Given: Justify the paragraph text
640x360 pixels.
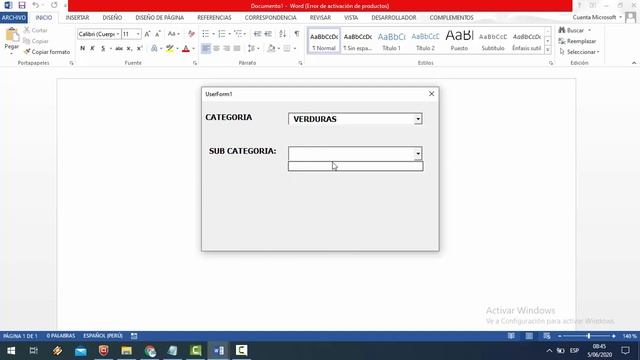Looking at the screenshot, I should (237, 49).
